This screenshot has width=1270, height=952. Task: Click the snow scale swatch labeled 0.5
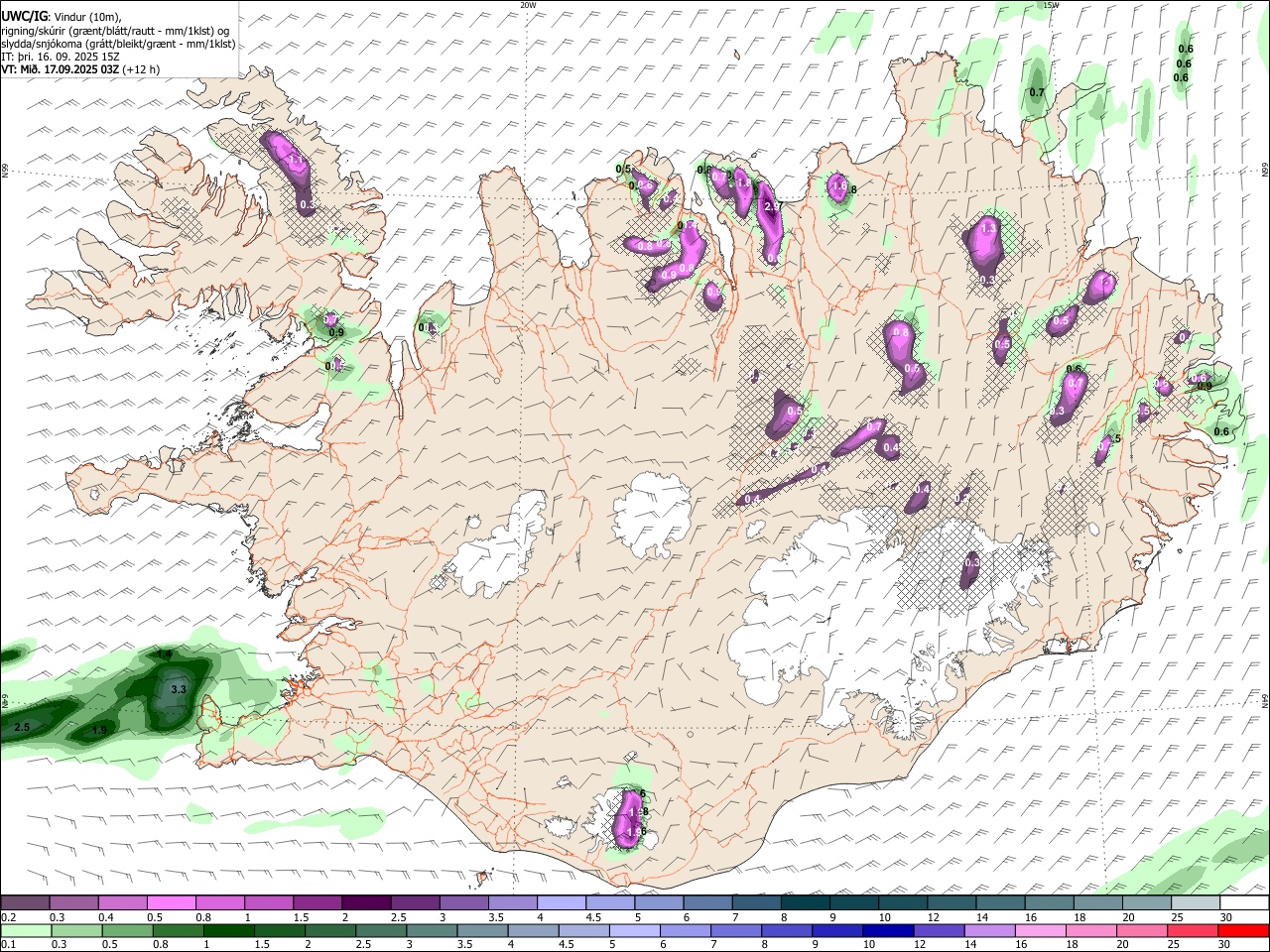pos(172,902)
